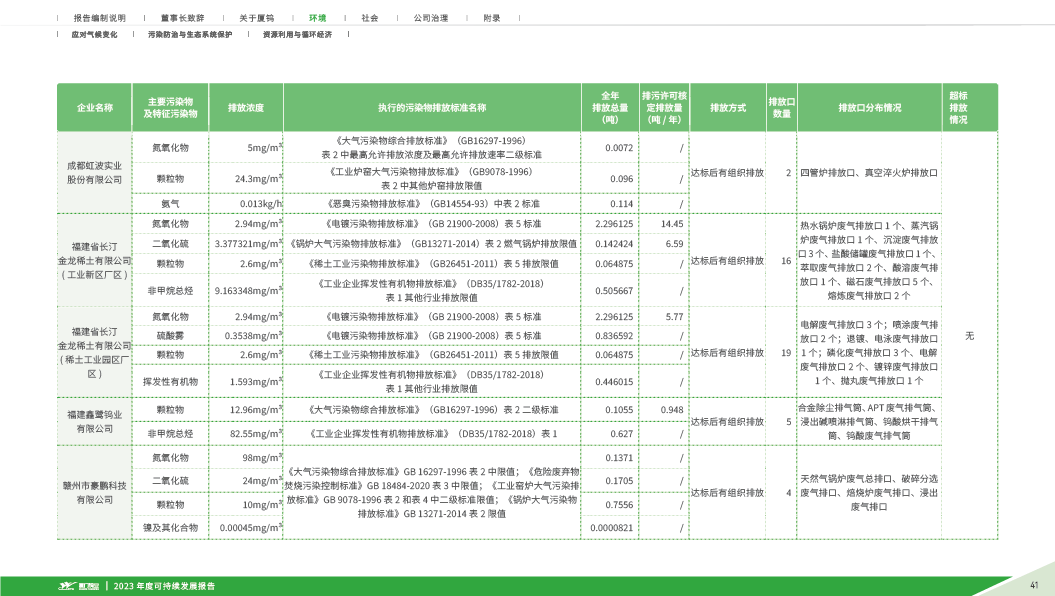Viewport: 1055px width, 596px height.
Task: Select the 赣州市豪鹏科技有限公司 row label
Action: click(x=95, y=492)
